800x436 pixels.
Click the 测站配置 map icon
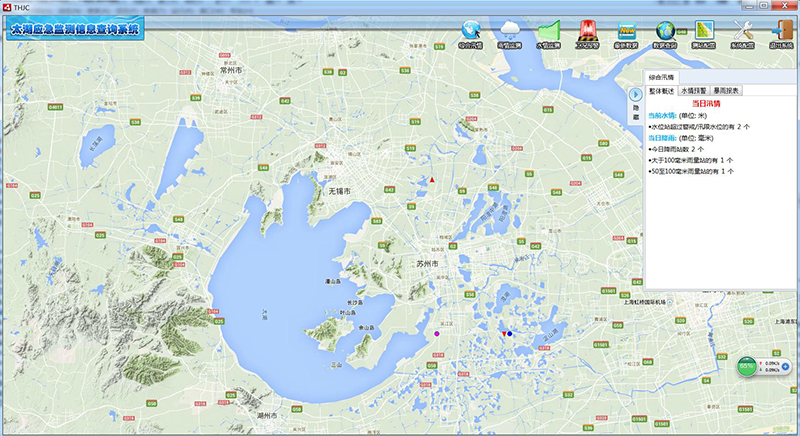[705, 32]
